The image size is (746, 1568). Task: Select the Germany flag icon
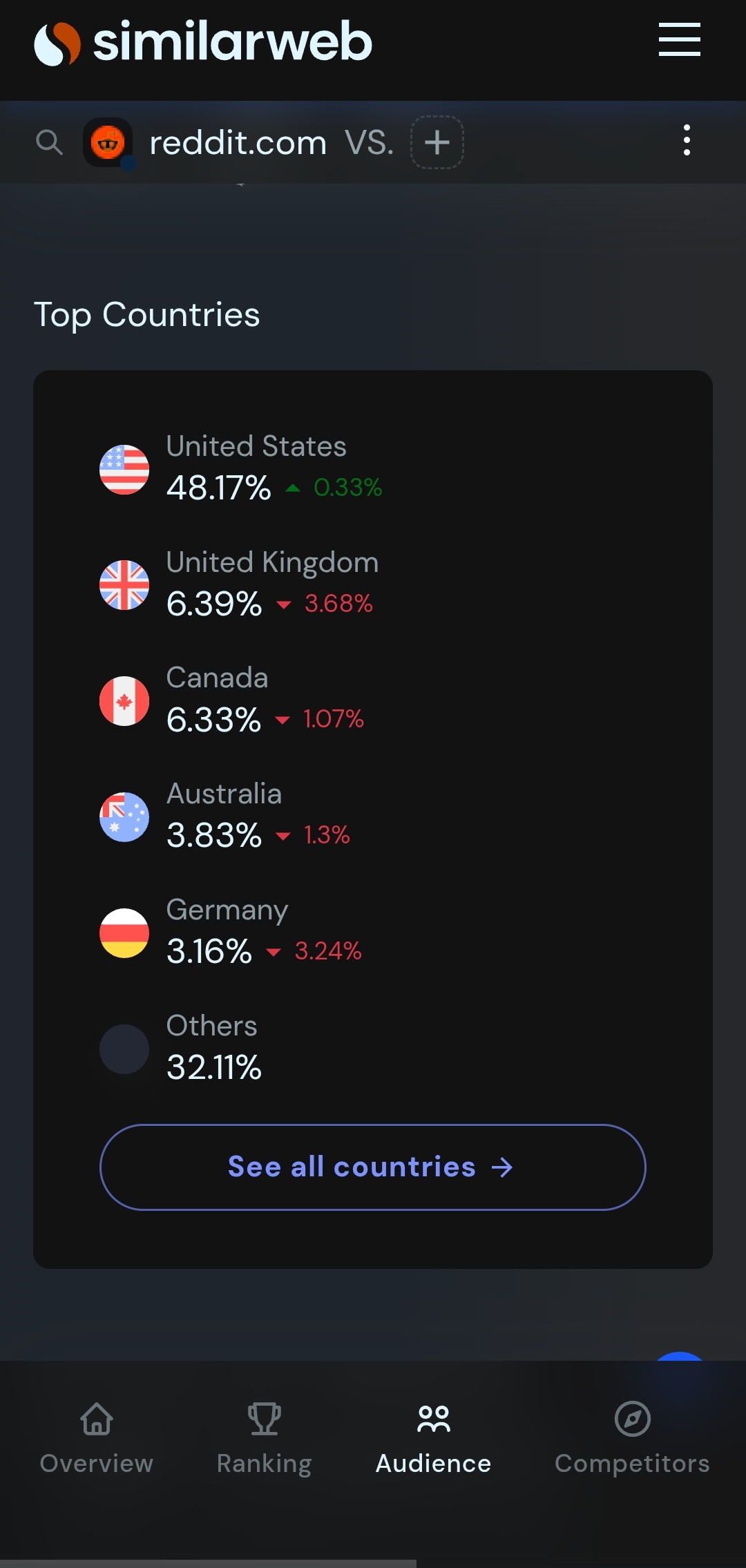tap(124, 933)
